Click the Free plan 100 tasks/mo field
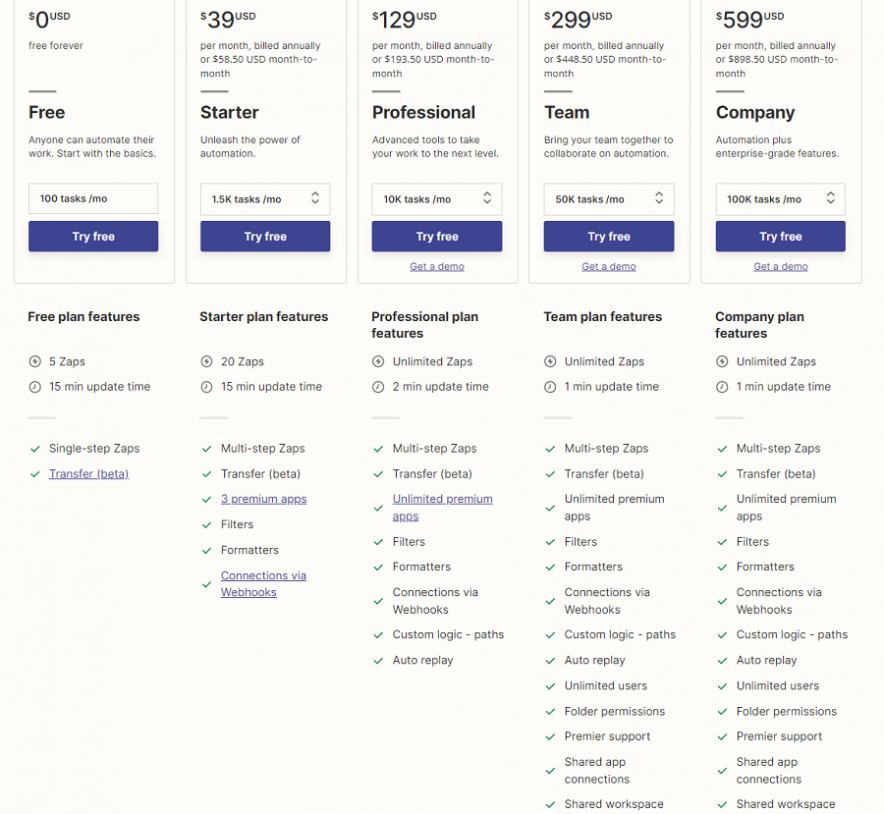Screen dimensions: 884x814 (x=93, y=199)
